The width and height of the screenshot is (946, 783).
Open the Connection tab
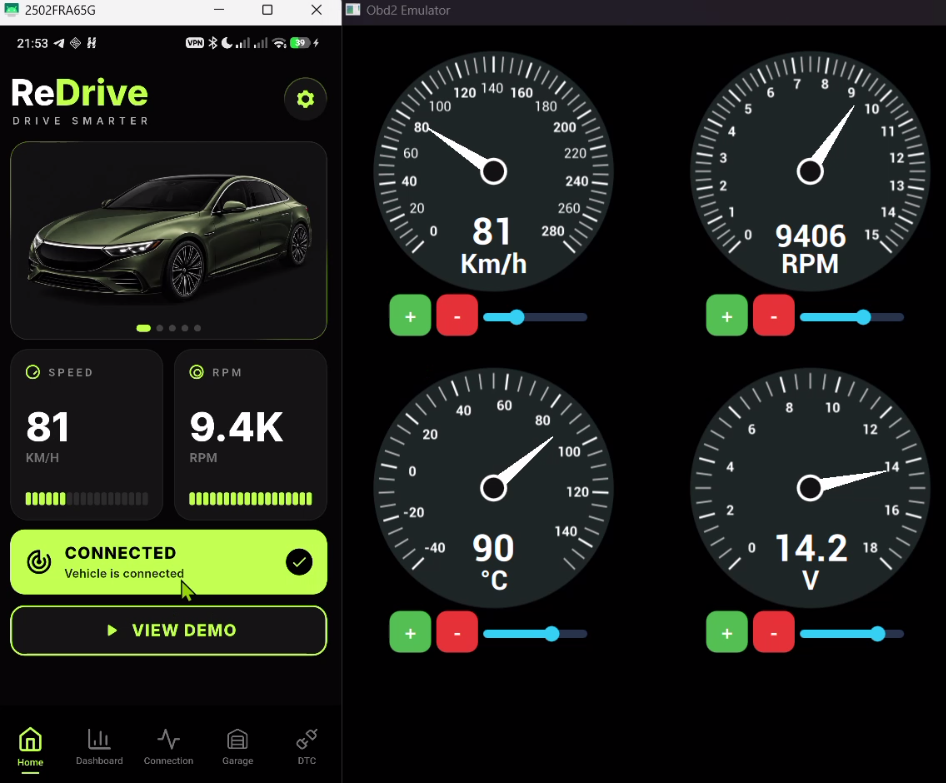click(168, 747)
